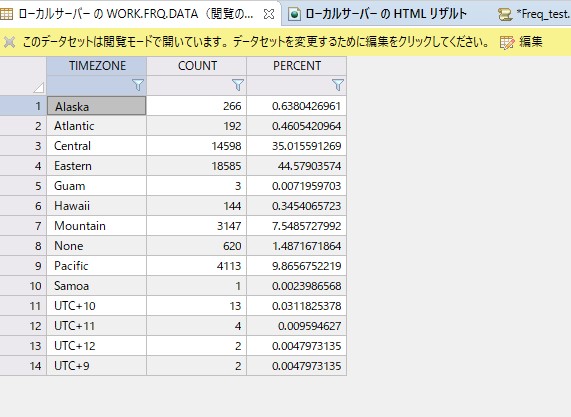This screenshot has width=571, height=417.
Task: Select row number 1 header
Action: [23, 106]
